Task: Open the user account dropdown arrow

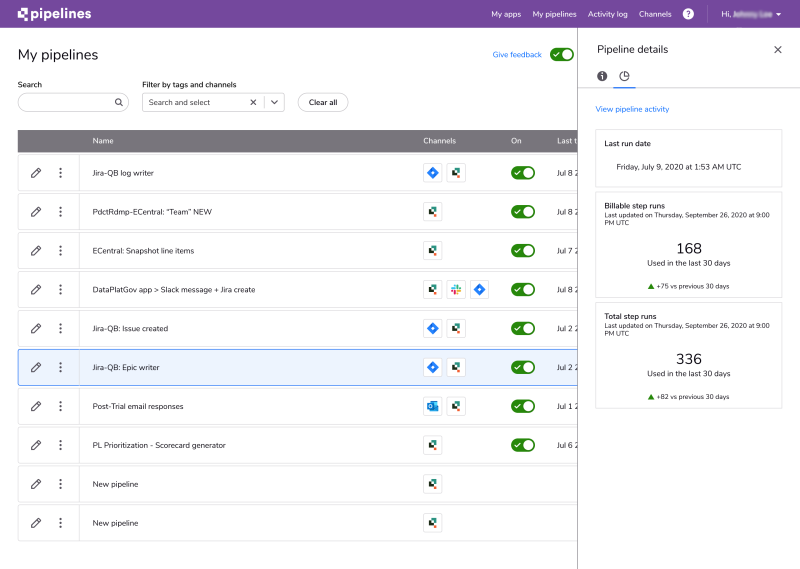Action: click(779, 14)
